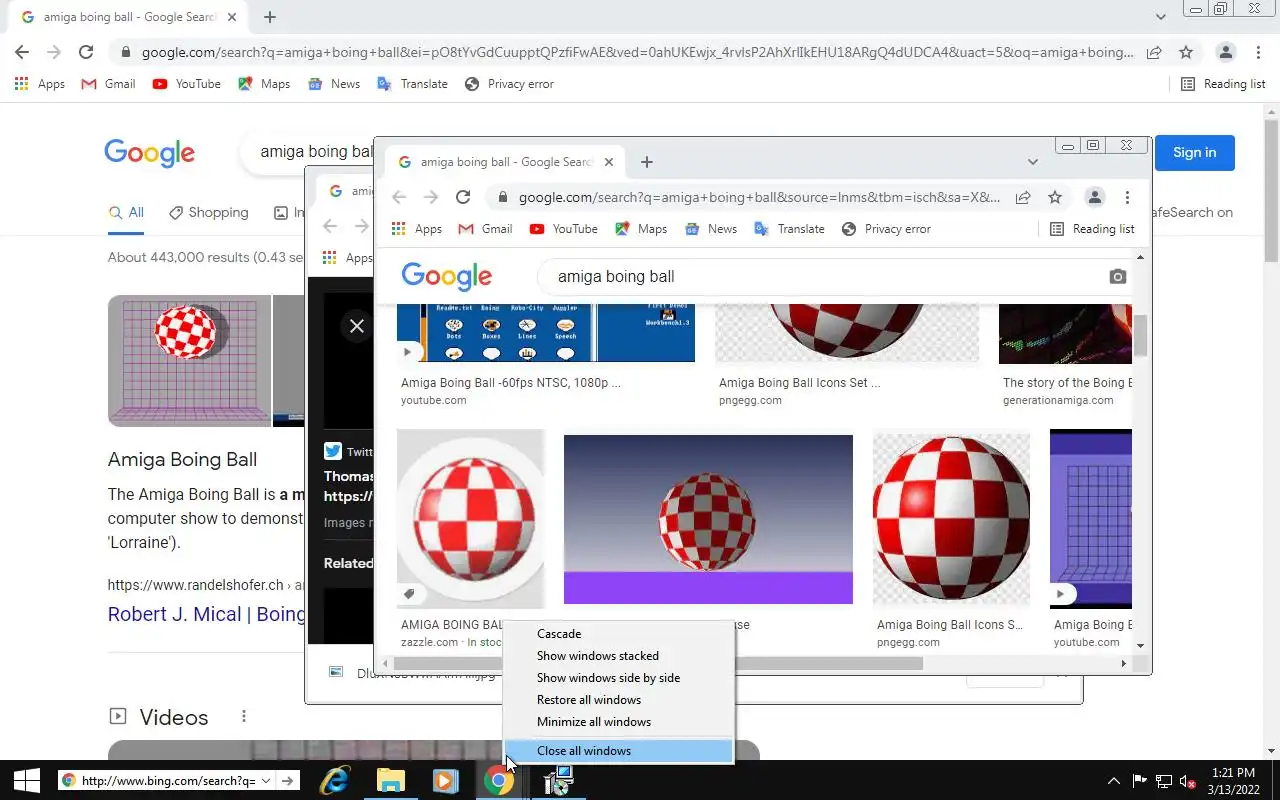Open profile avatar in back Chrome window
Image resolution: width=1280 pixels, height=800 pixels.
(1226, 52)
